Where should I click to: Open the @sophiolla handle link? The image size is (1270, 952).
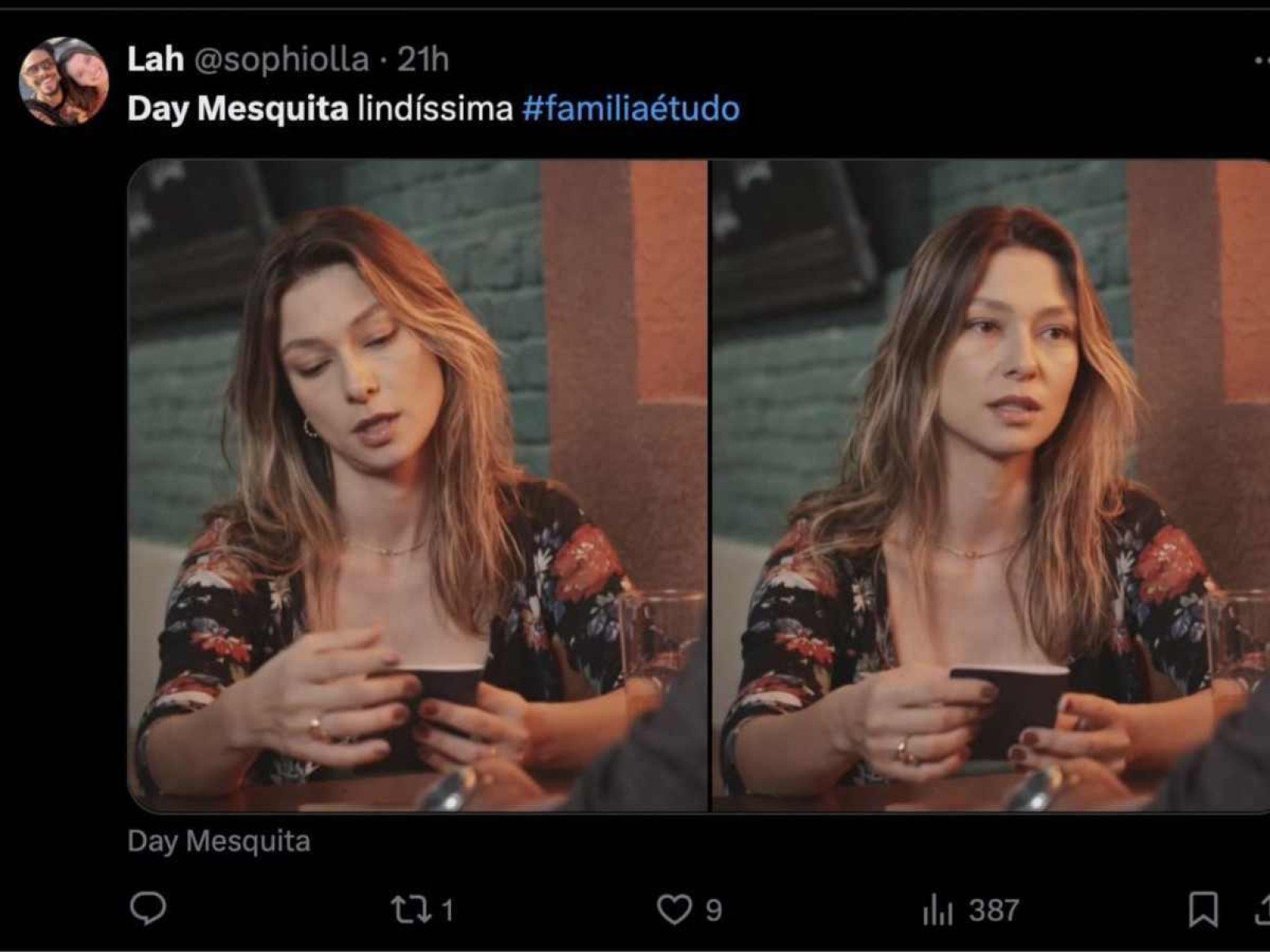pos(281,60)
